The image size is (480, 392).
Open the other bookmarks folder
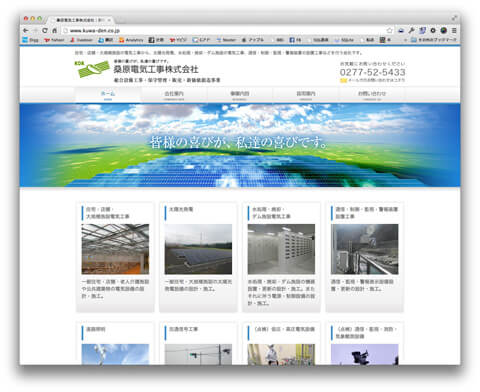pos(434,40)
